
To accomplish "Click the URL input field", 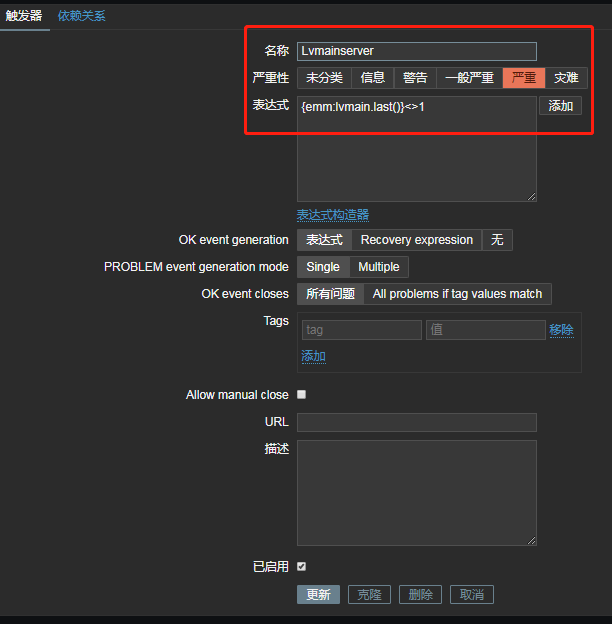I will point(417,422).
